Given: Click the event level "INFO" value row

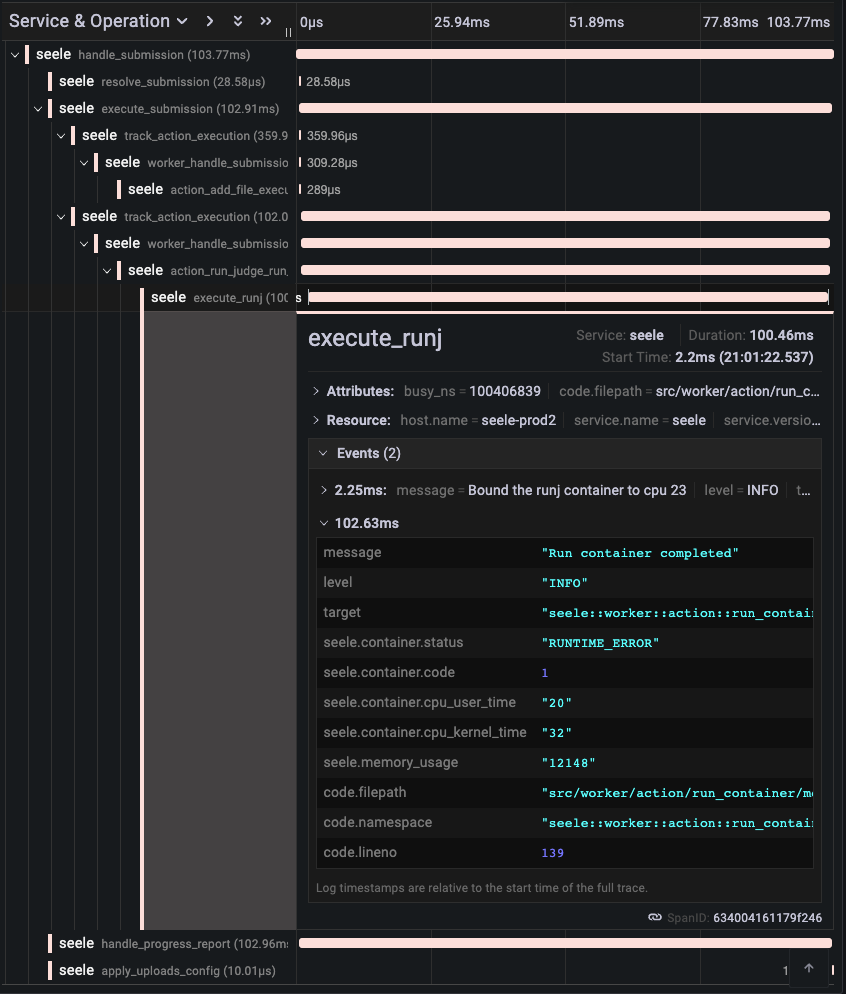Looking at the screenshot, I should [565, 583].
